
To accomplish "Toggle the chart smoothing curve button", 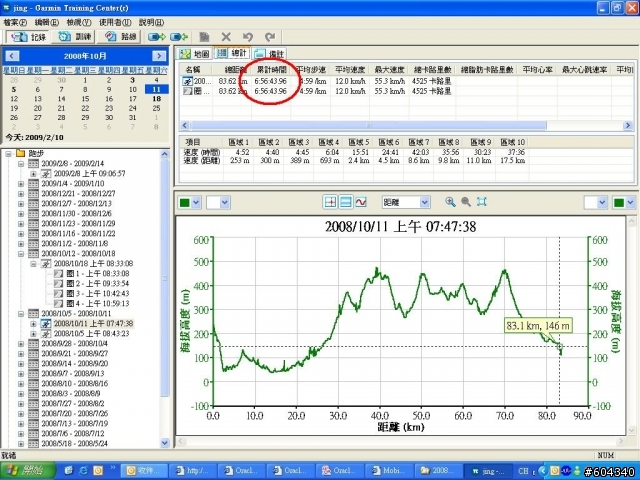I will pyautogui.click(x=361, y=202).
